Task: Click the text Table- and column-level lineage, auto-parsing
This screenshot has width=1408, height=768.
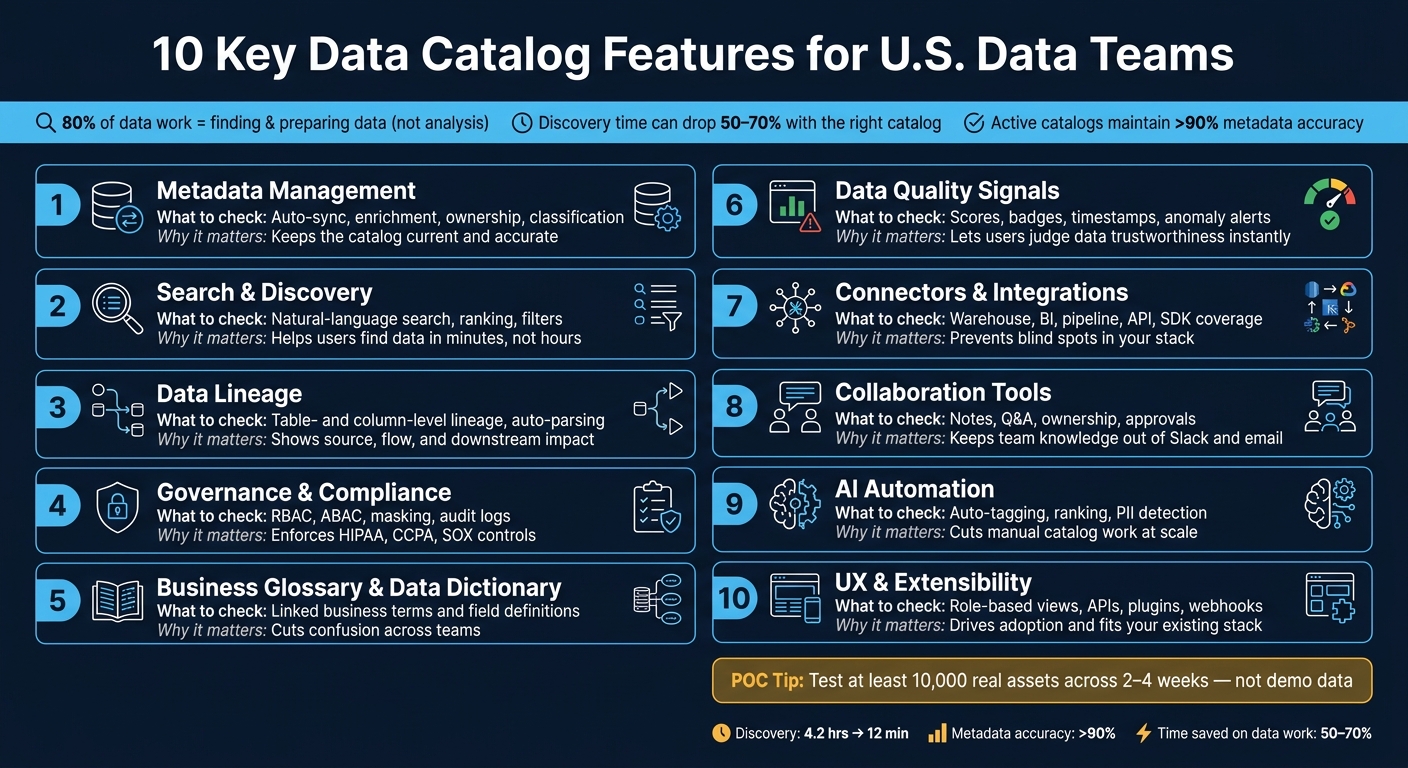Action: pyautogui.click(x=438, y=420)
